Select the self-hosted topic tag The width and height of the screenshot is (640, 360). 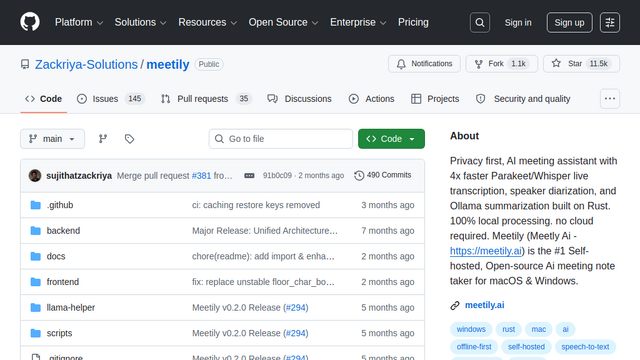(x=526, y=347)
